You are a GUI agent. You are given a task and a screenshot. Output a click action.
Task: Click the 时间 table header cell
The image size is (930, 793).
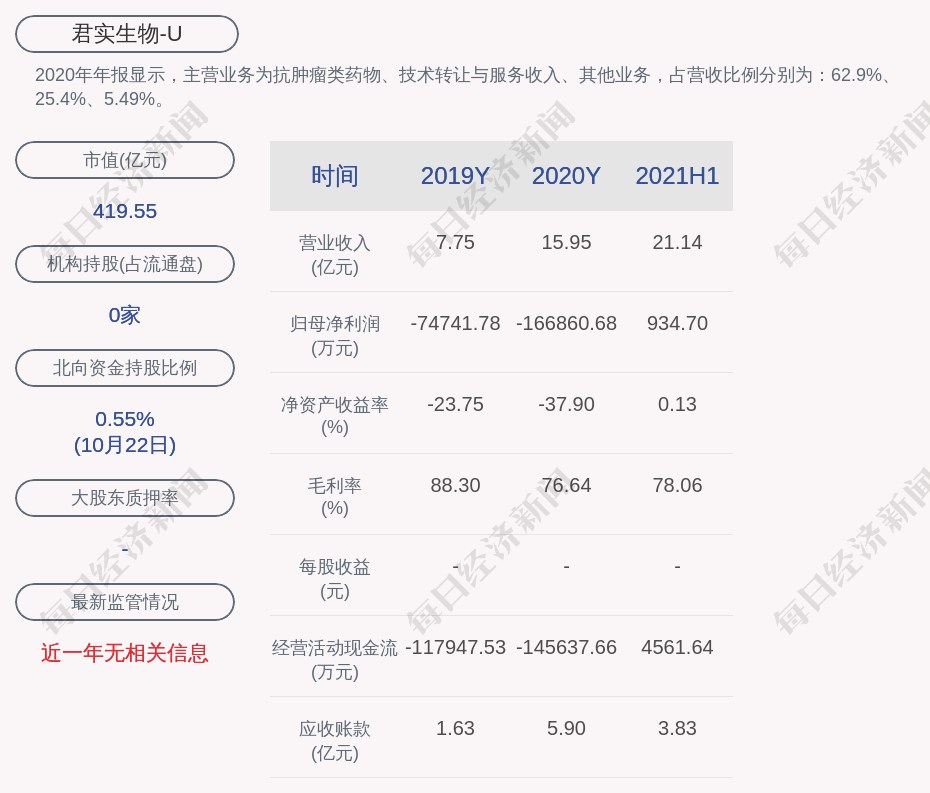[334, 176]
